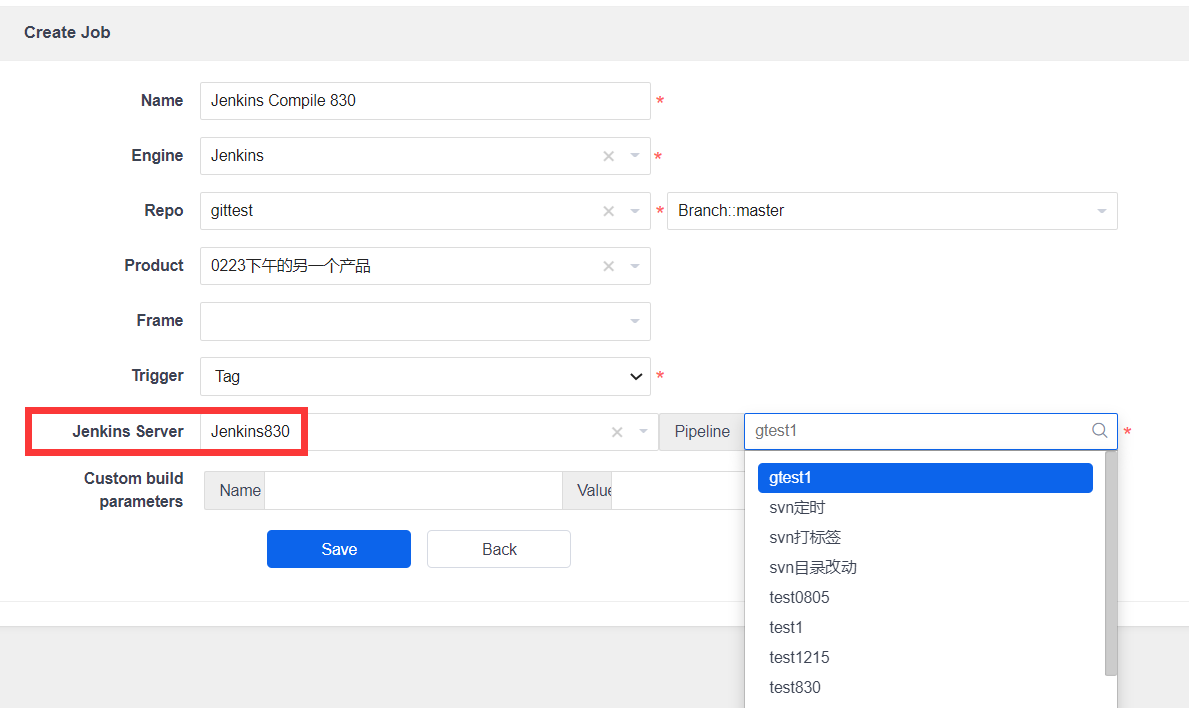
Task: Open the Trigger select showing Tag
Action: [x=425, y=376]
